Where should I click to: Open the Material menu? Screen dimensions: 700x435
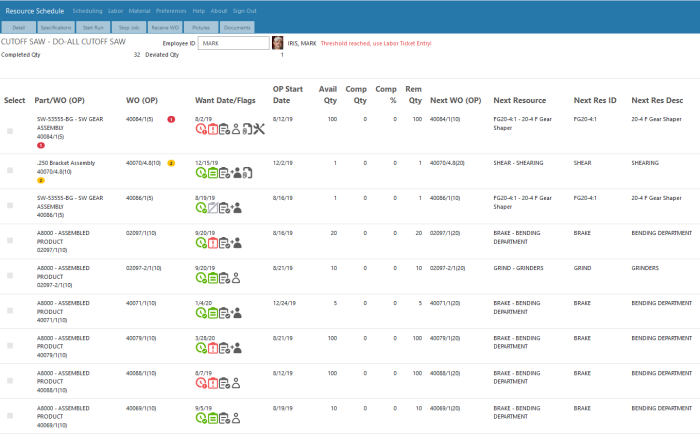coord(139,11)
